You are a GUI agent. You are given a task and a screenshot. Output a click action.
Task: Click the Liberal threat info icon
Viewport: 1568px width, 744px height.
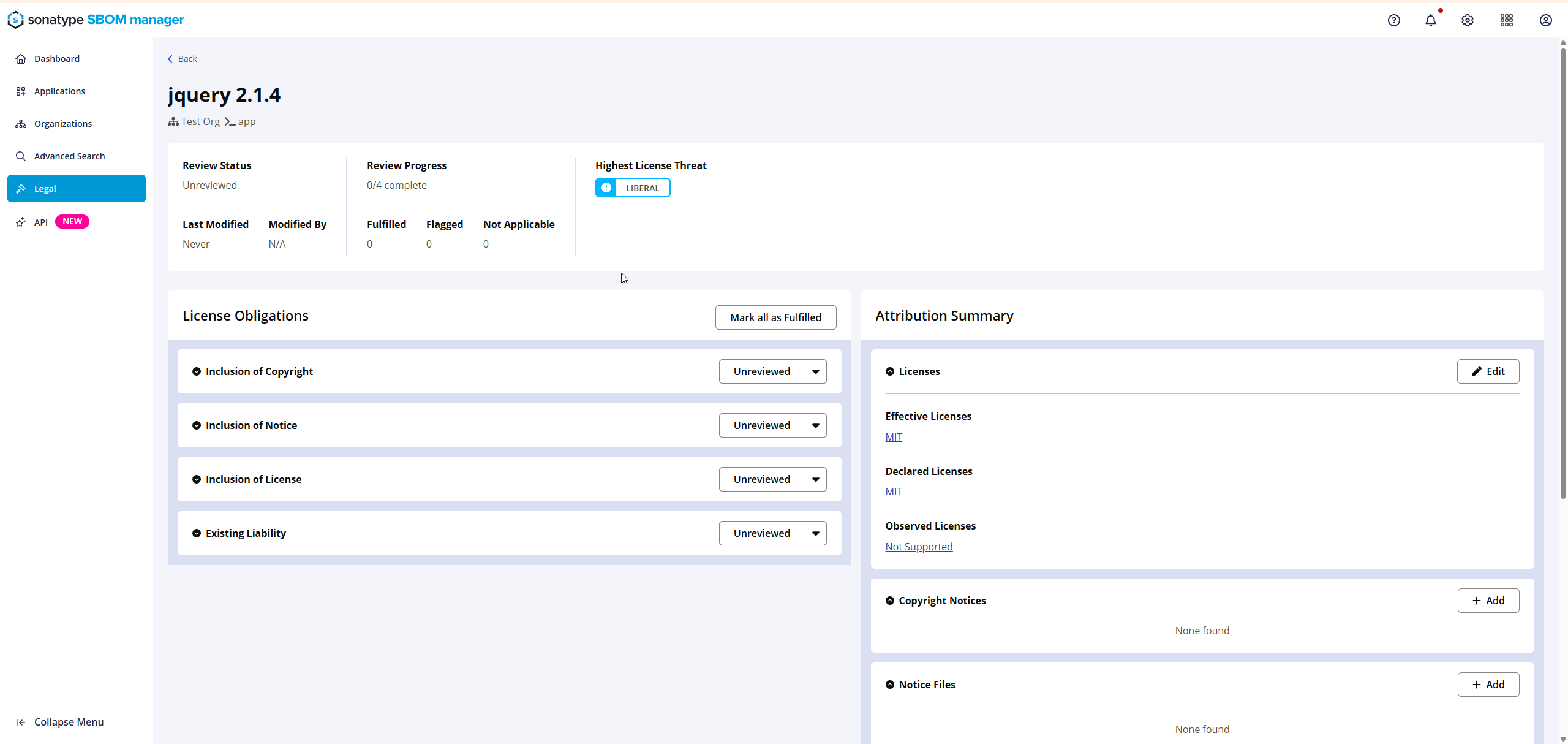[x=606, y=188]
